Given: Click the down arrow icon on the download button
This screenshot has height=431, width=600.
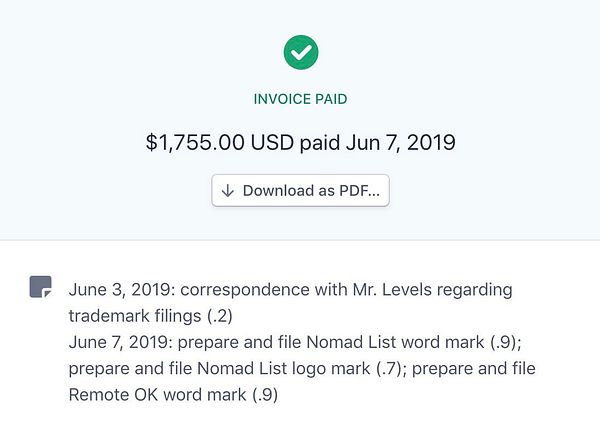Looking at the screenshot, I should point(228,191).
